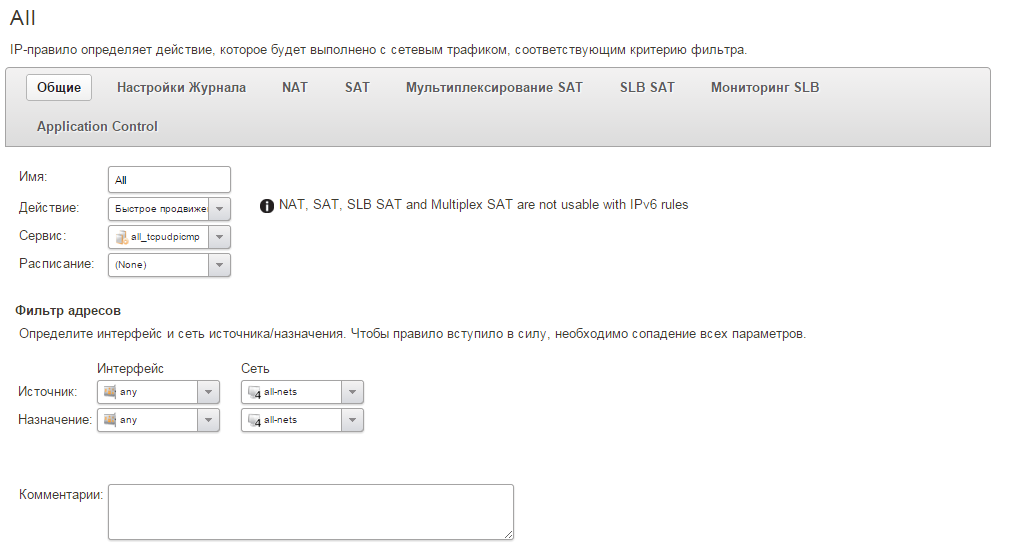Click the destination network all-nets icon
This screenshot has width=1017, height=551.
point(254,421)
